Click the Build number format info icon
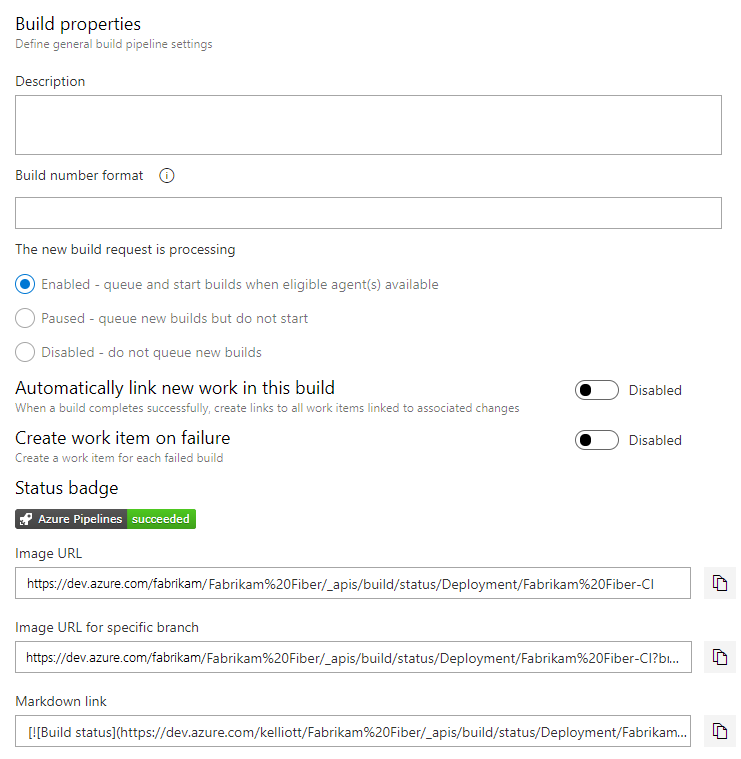 pos(167,176)
